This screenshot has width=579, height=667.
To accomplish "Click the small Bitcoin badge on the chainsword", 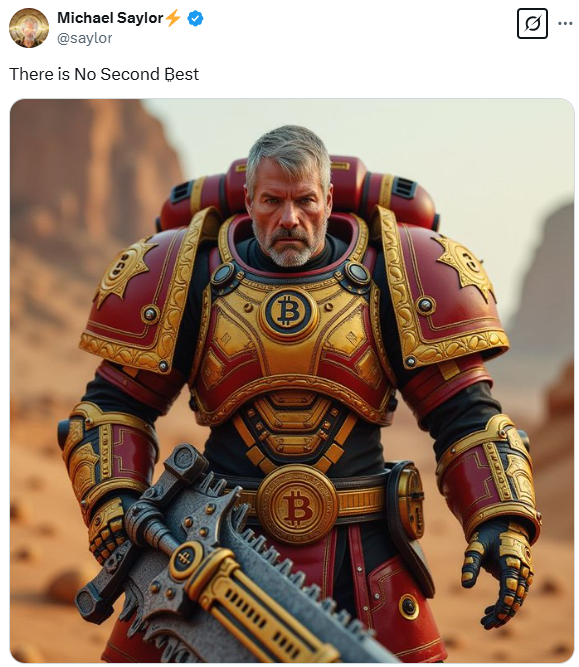I will click(x=184, y=557).
